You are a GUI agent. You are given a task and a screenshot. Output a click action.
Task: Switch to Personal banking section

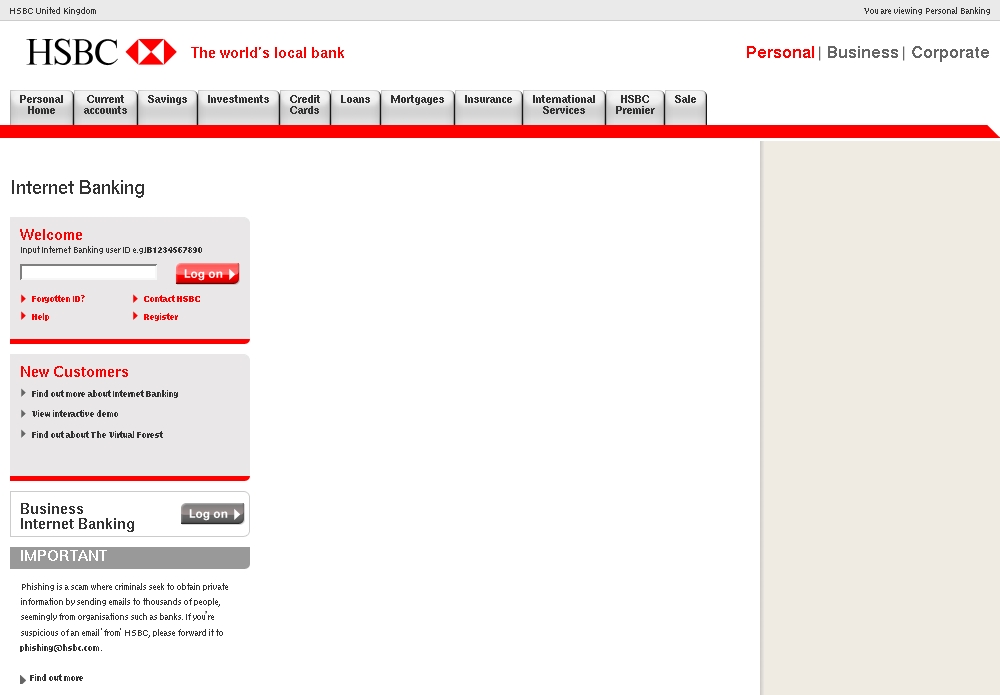(x=780, y=52)
